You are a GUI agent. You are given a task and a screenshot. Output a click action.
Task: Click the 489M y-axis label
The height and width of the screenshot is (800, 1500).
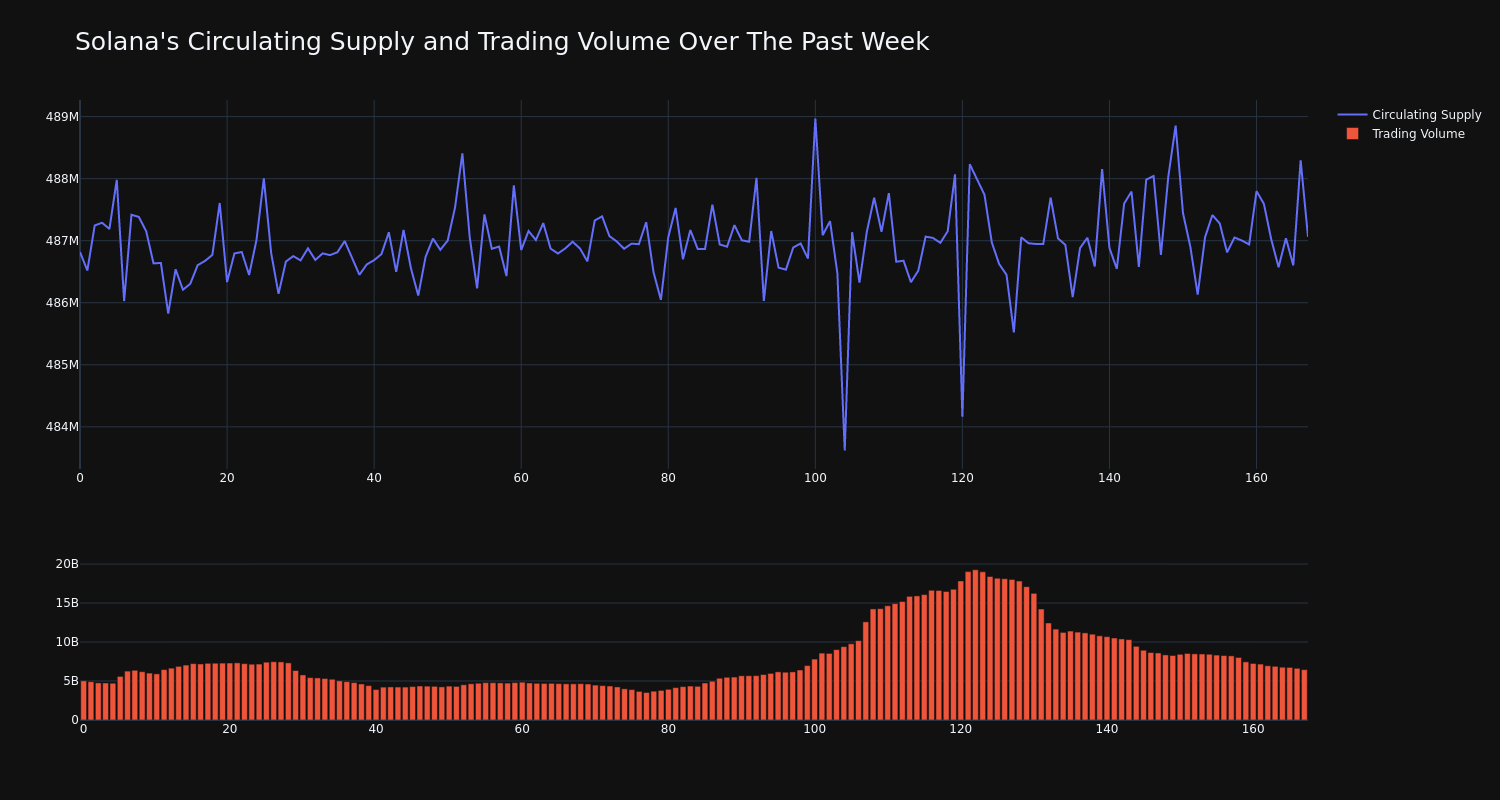click(62, 117)
